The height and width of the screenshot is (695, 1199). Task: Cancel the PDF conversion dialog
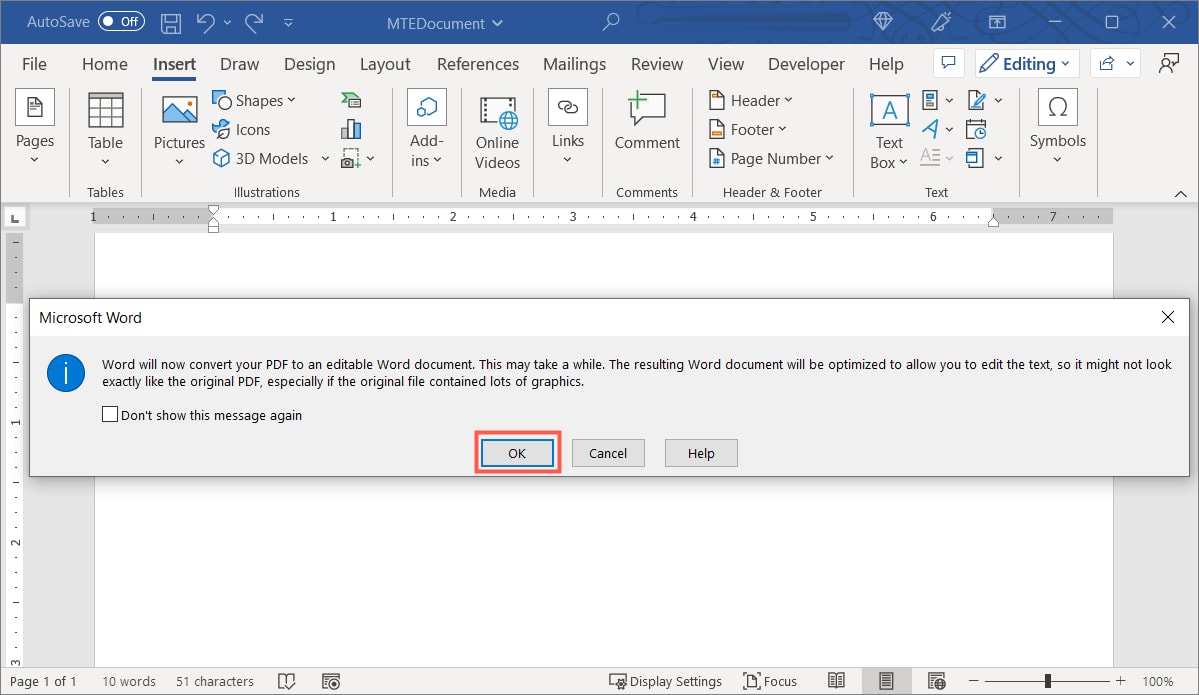click(x=608, y=452)
